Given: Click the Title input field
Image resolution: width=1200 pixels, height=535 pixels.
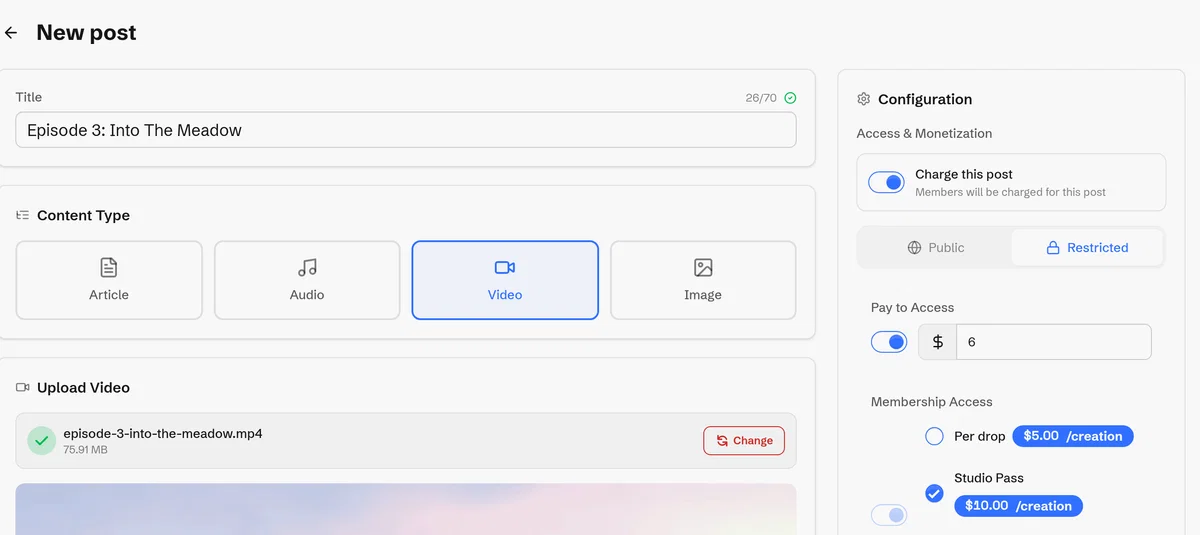Looking at the screenshot, I should tap(406, 130).
